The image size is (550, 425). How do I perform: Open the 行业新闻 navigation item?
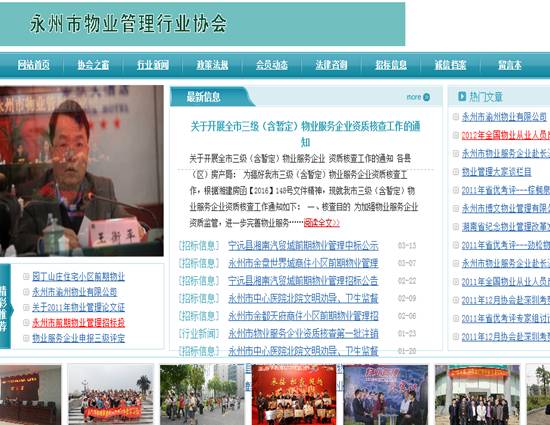[x=153, y=65]
